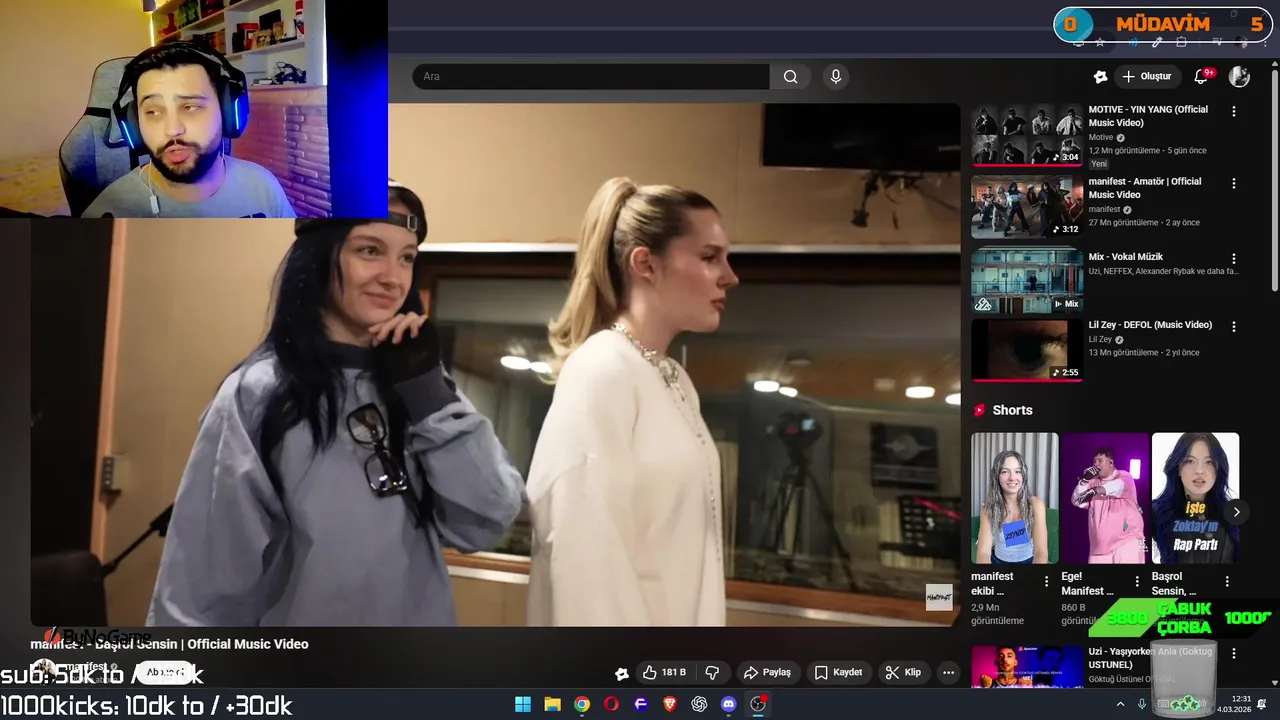
Task: Open options for manifest - Amatör video
Action: pyautogui.click(x=1234, y=183)
